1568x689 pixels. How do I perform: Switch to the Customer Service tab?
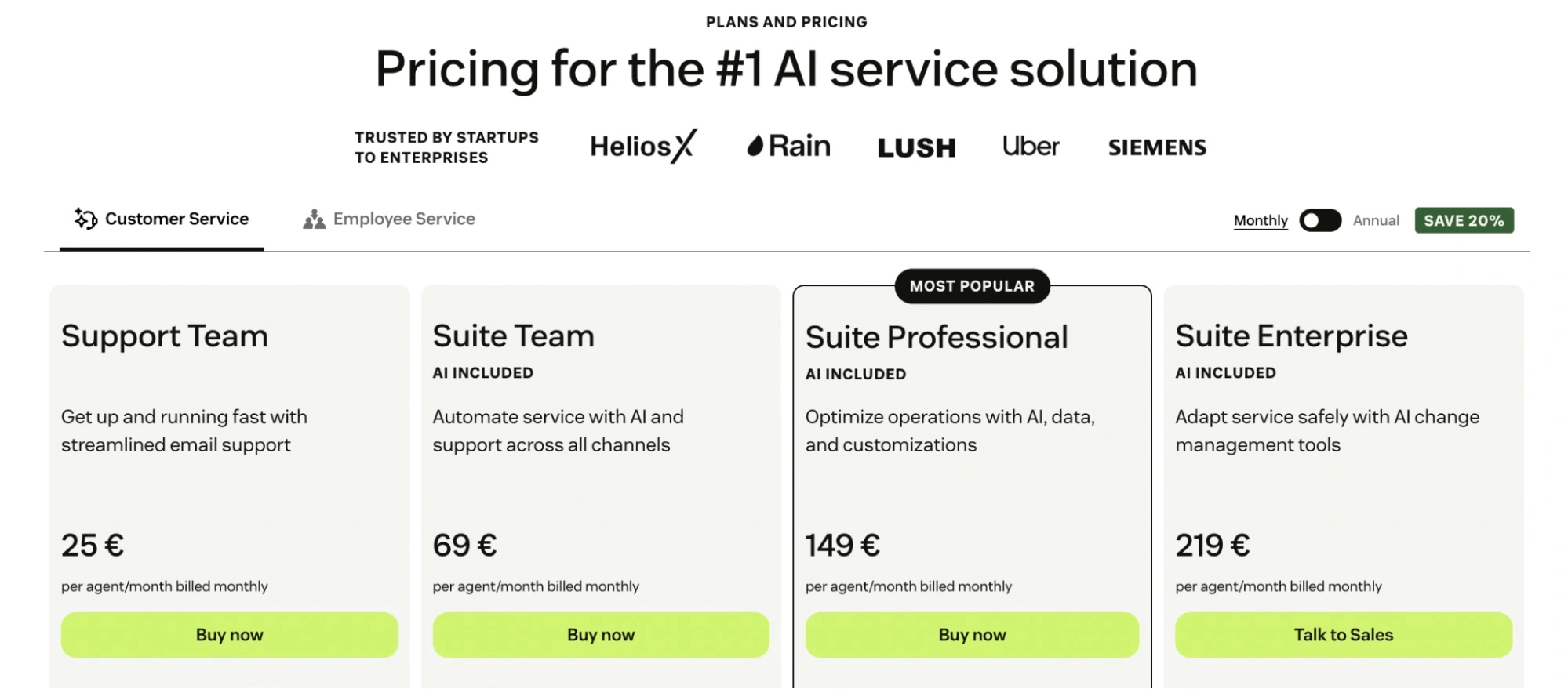click(176, 219)
